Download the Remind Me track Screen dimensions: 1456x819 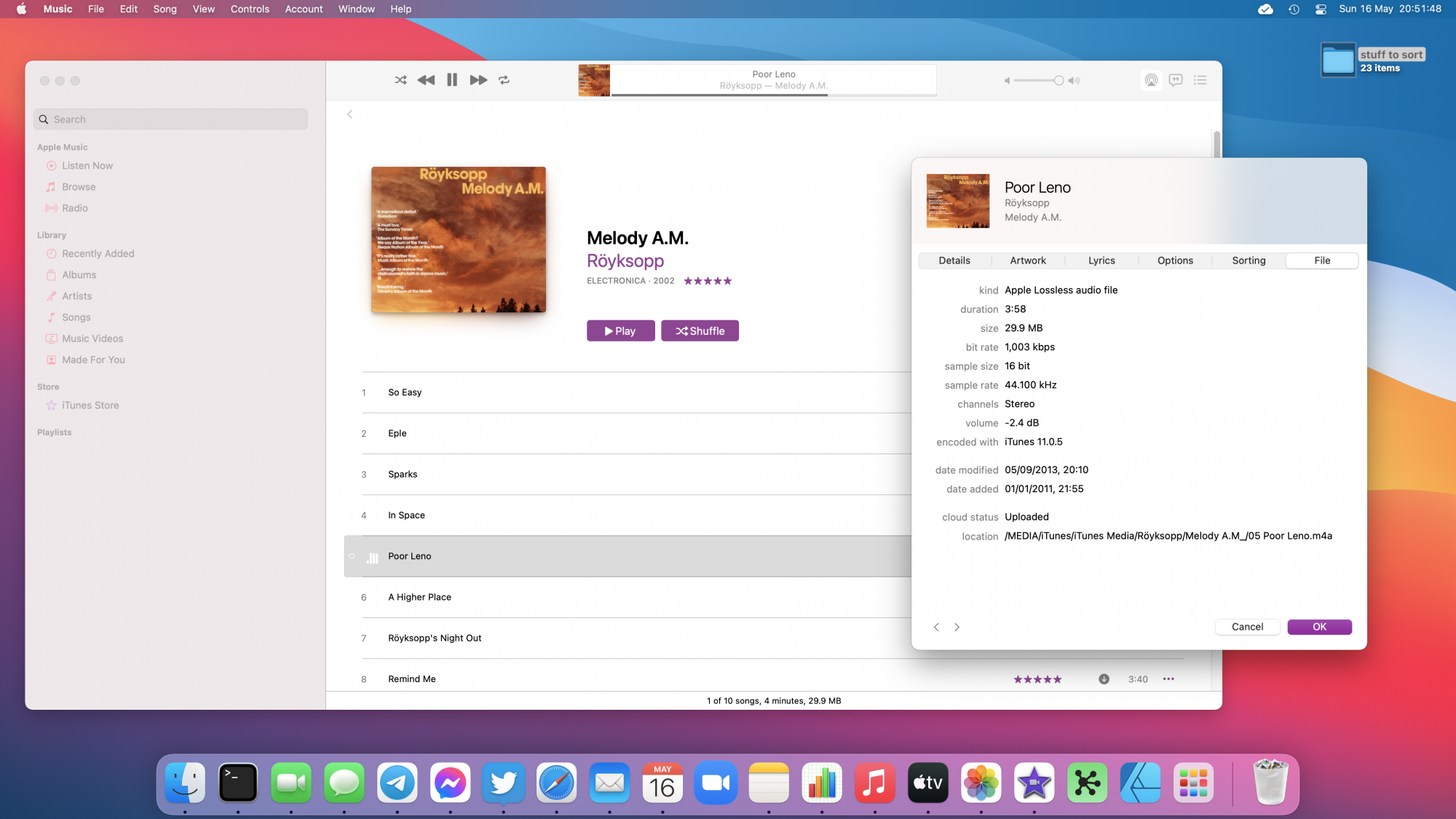tap(1104, 679)
